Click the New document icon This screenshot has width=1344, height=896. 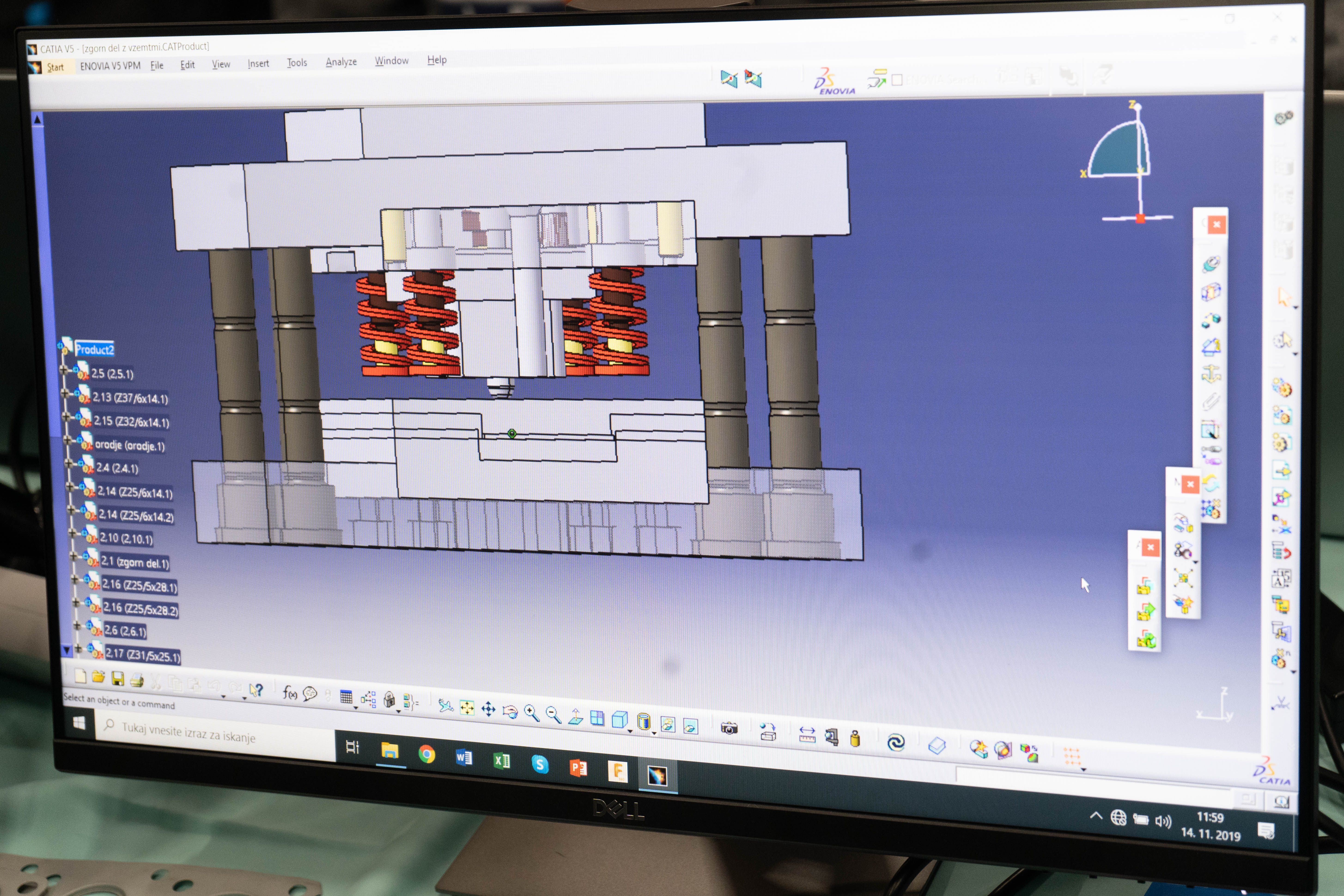tap(81, 676)
